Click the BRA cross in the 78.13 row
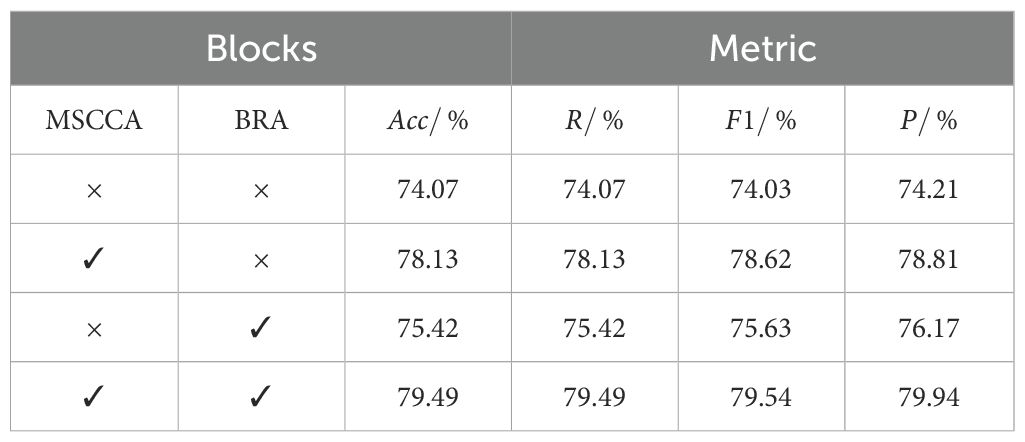The height and width of the screenshot is (442, 1025). click(x=261, y=260)
